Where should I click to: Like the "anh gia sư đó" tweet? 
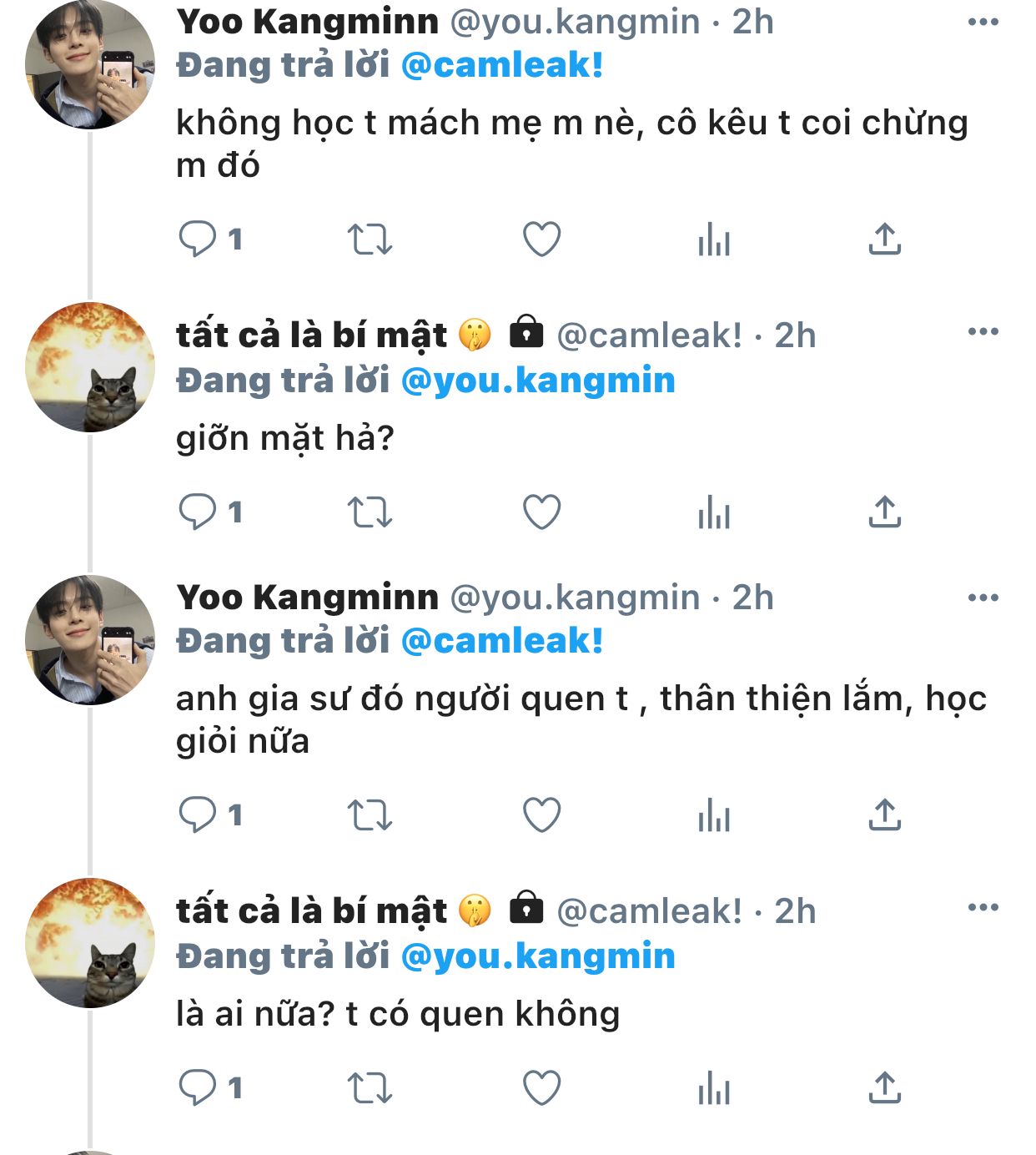[541, 815]
